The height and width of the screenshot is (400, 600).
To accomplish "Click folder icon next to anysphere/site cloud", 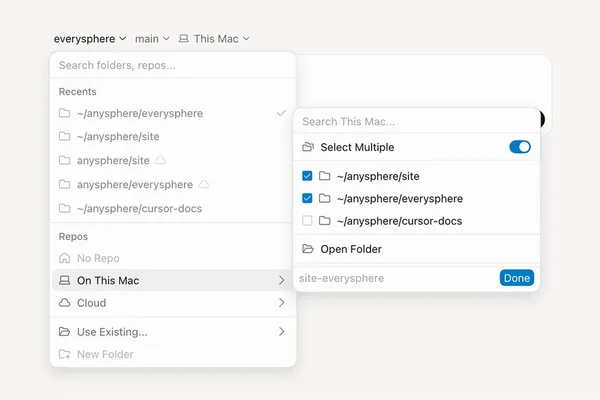I will (64, 160).
